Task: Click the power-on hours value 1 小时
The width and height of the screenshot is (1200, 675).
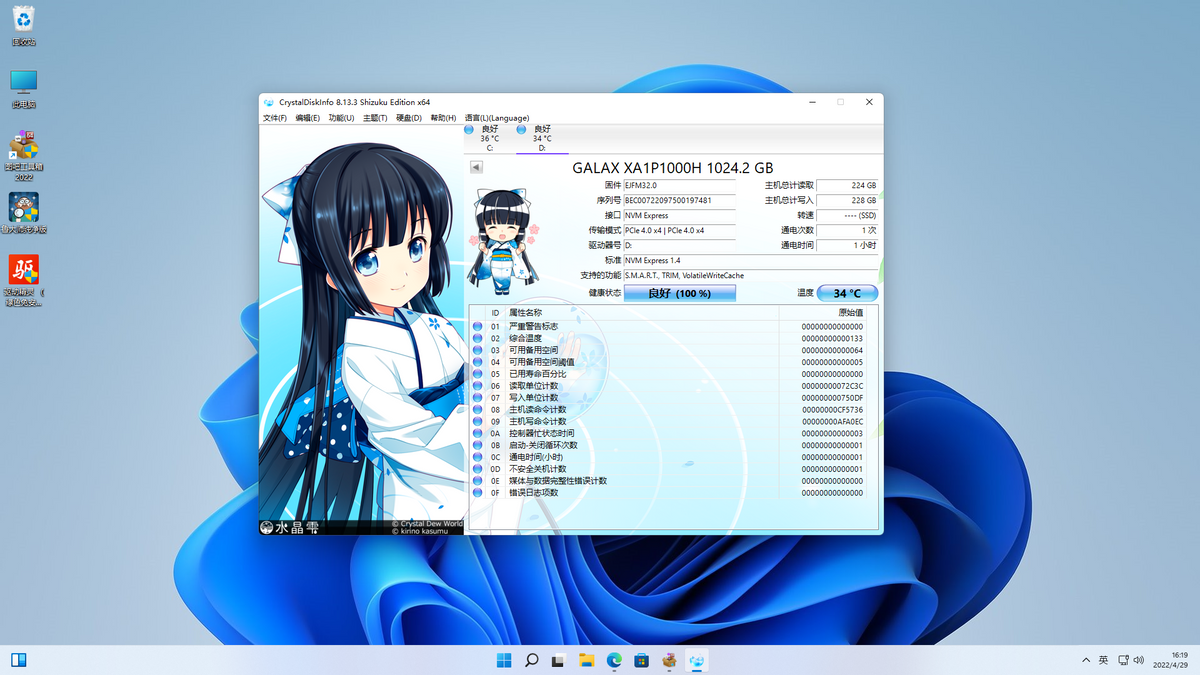Action: pos(848,245)
